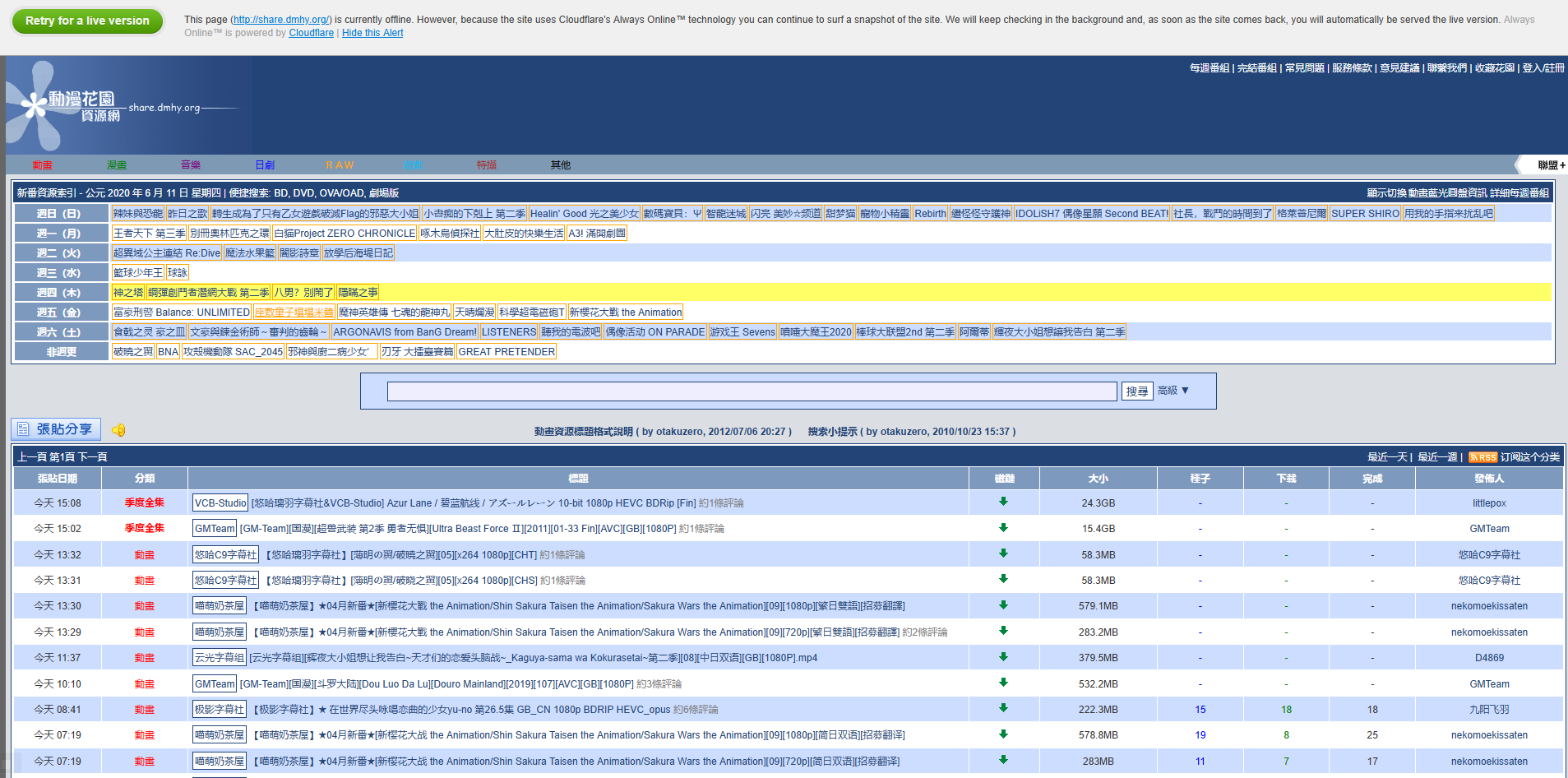Open the 其他 category tab

561,165
